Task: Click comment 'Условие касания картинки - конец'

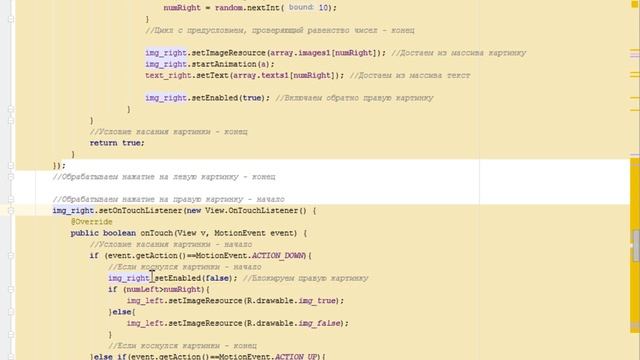Action: 169,132
